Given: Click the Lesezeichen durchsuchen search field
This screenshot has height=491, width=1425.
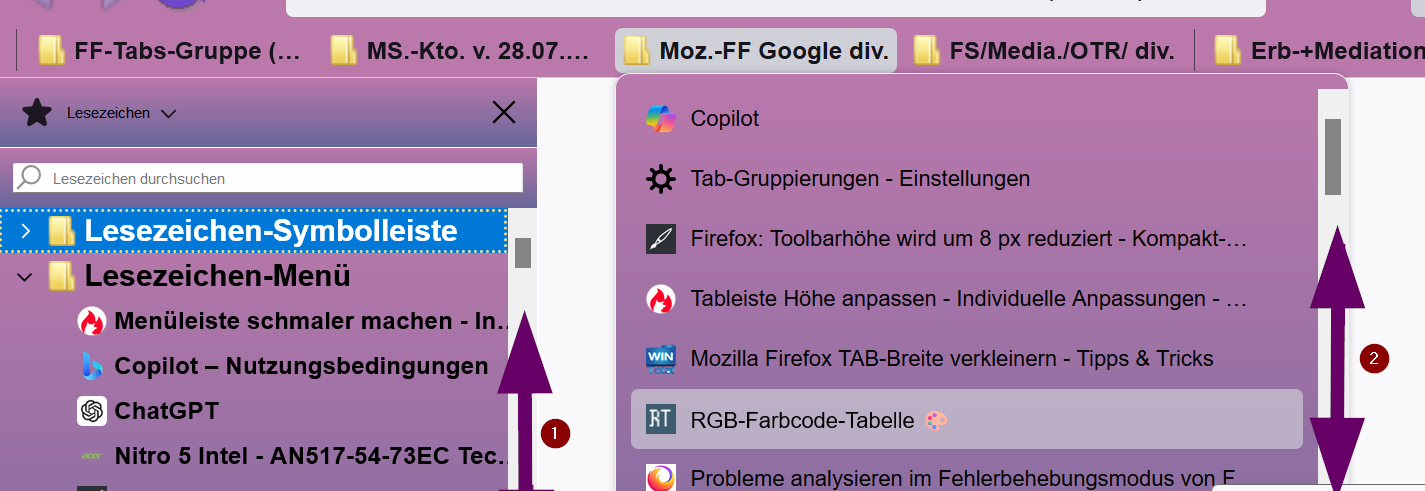Looking at the screenshot, I should click(x=268, y=178).
